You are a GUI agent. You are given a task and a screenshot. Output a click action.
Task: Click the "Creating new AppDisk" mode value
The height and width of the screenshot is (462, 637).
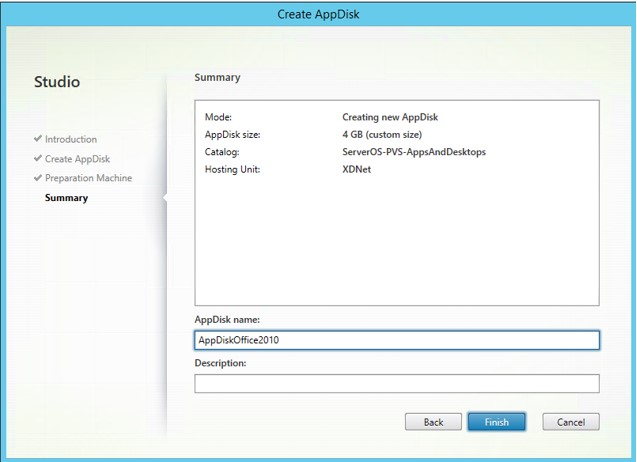[390, 117]
